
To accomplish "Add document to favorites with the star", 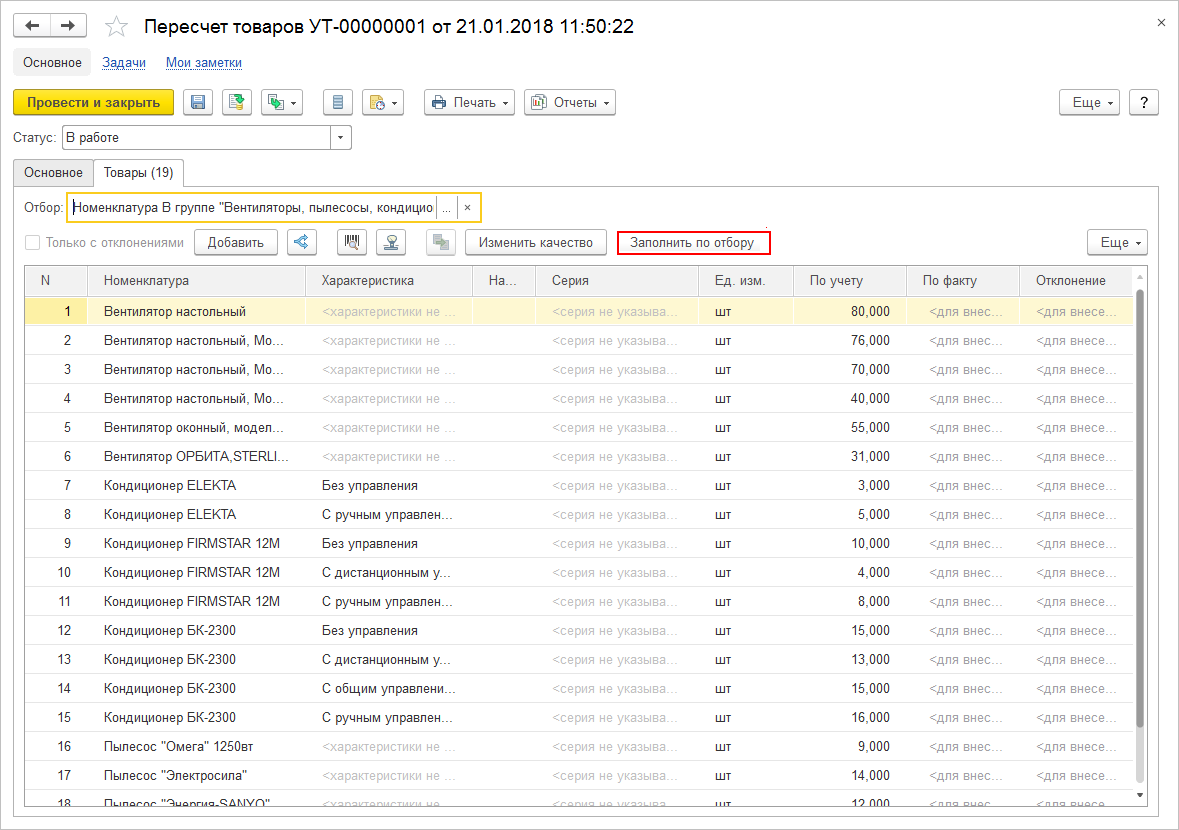I will click(x=116, y=27).
